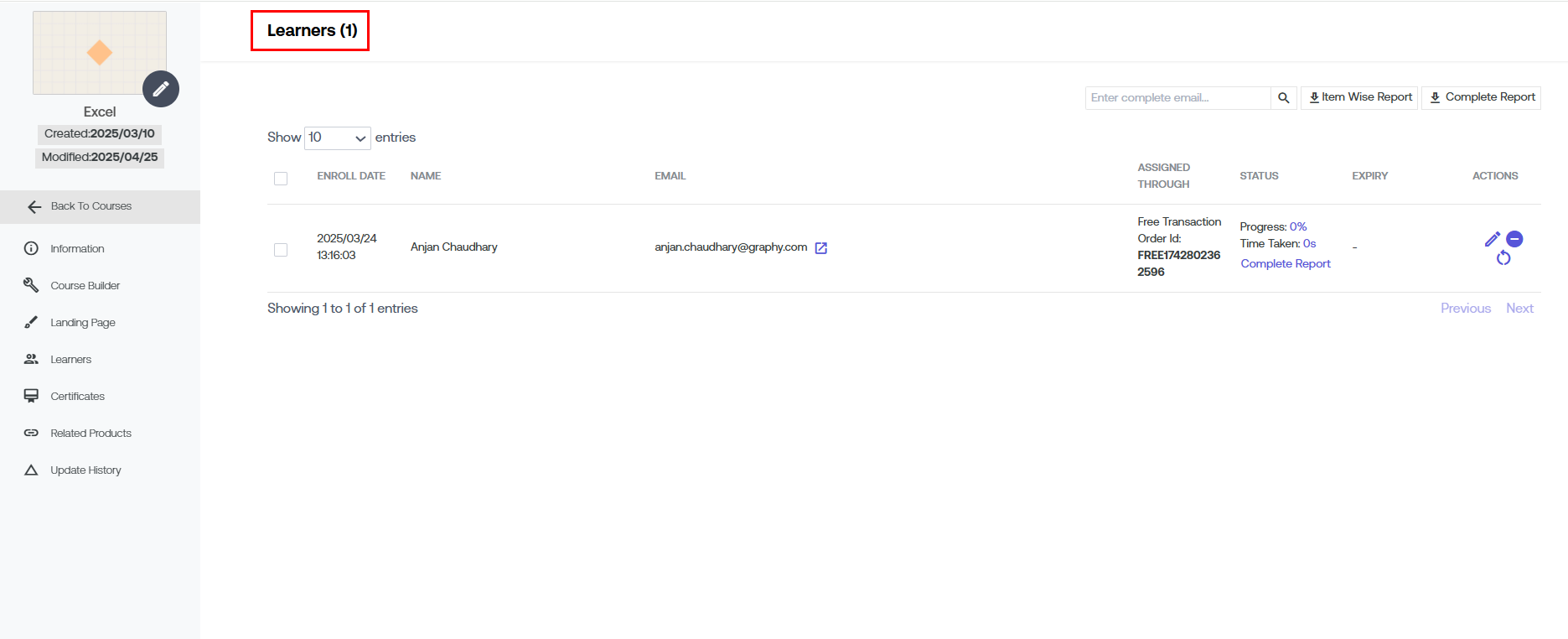Select all learners with header checkbox
1568x639 pixels.
pyautogui.click(x=281, y=179)
